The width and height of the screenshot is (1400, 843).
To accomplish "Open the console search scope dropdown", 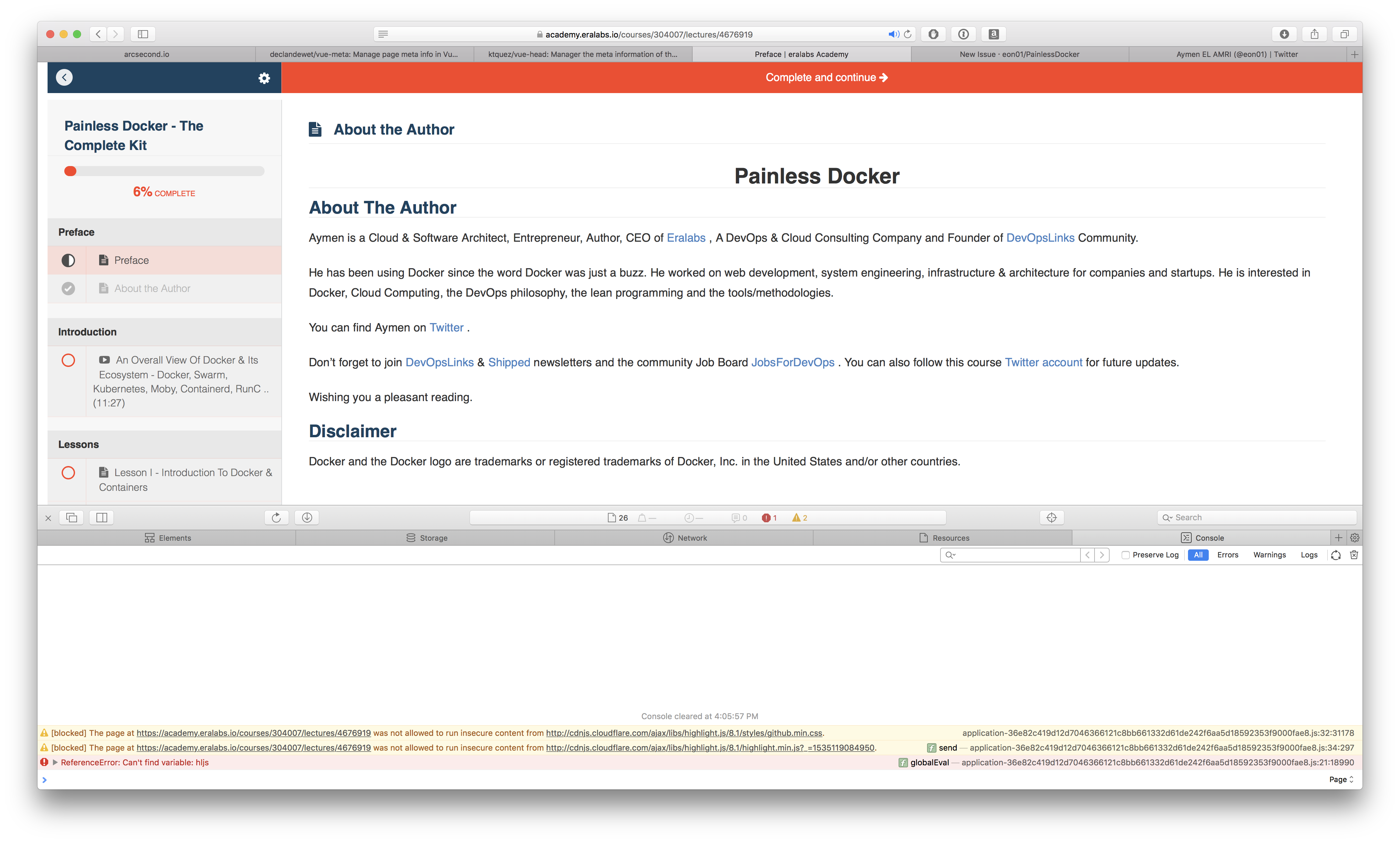I will (x=951, y=555).
